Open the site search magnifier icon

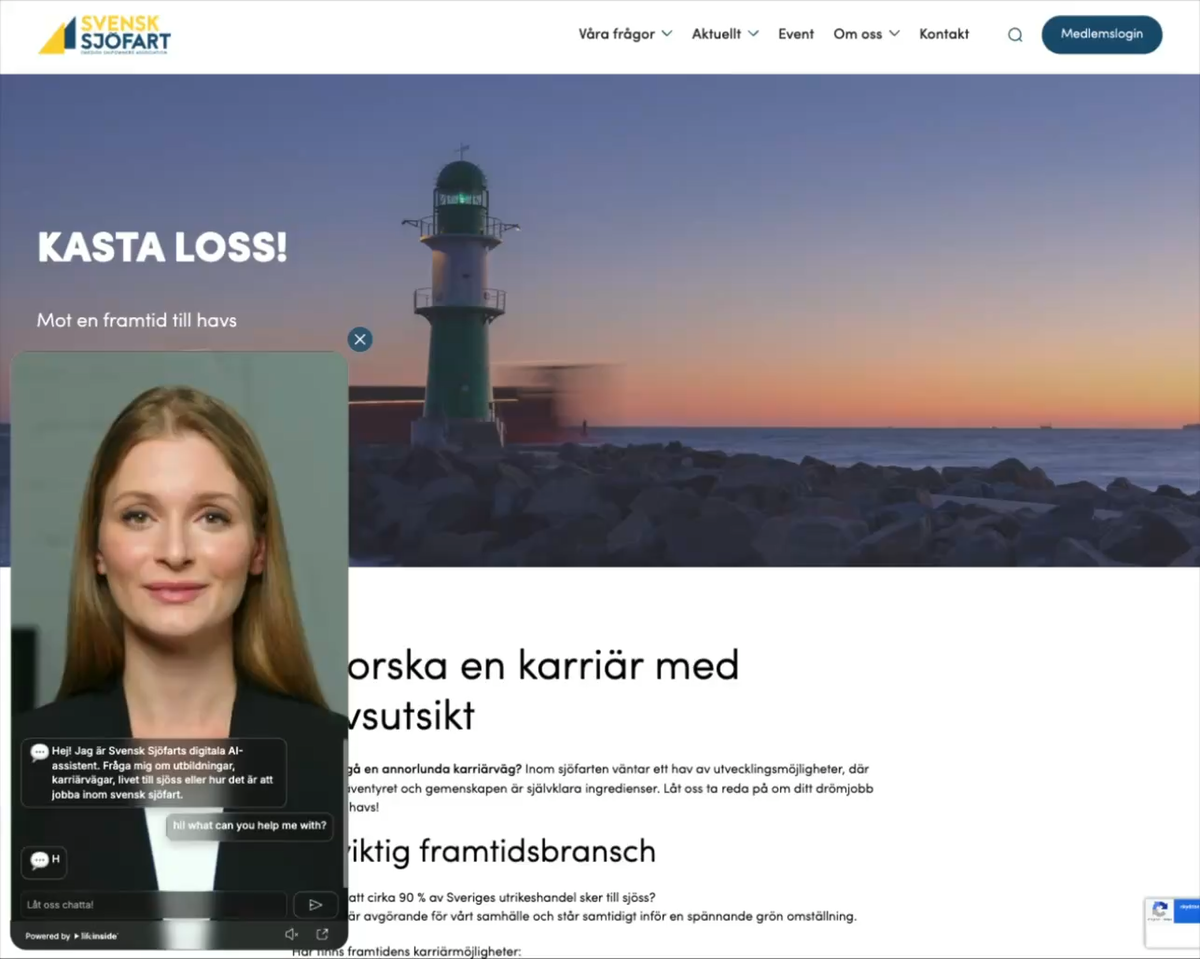(x=1014, y=33)
